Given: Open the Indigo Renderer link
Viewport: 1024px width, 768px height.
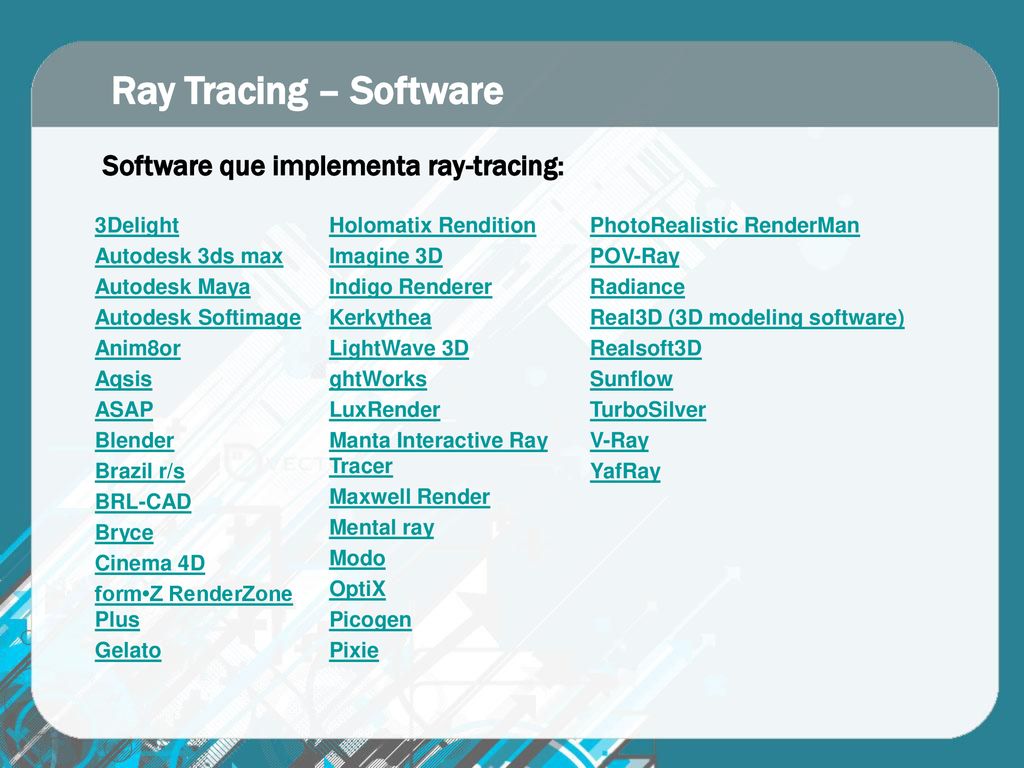Looking at the screenshot, I should point(410,287).
